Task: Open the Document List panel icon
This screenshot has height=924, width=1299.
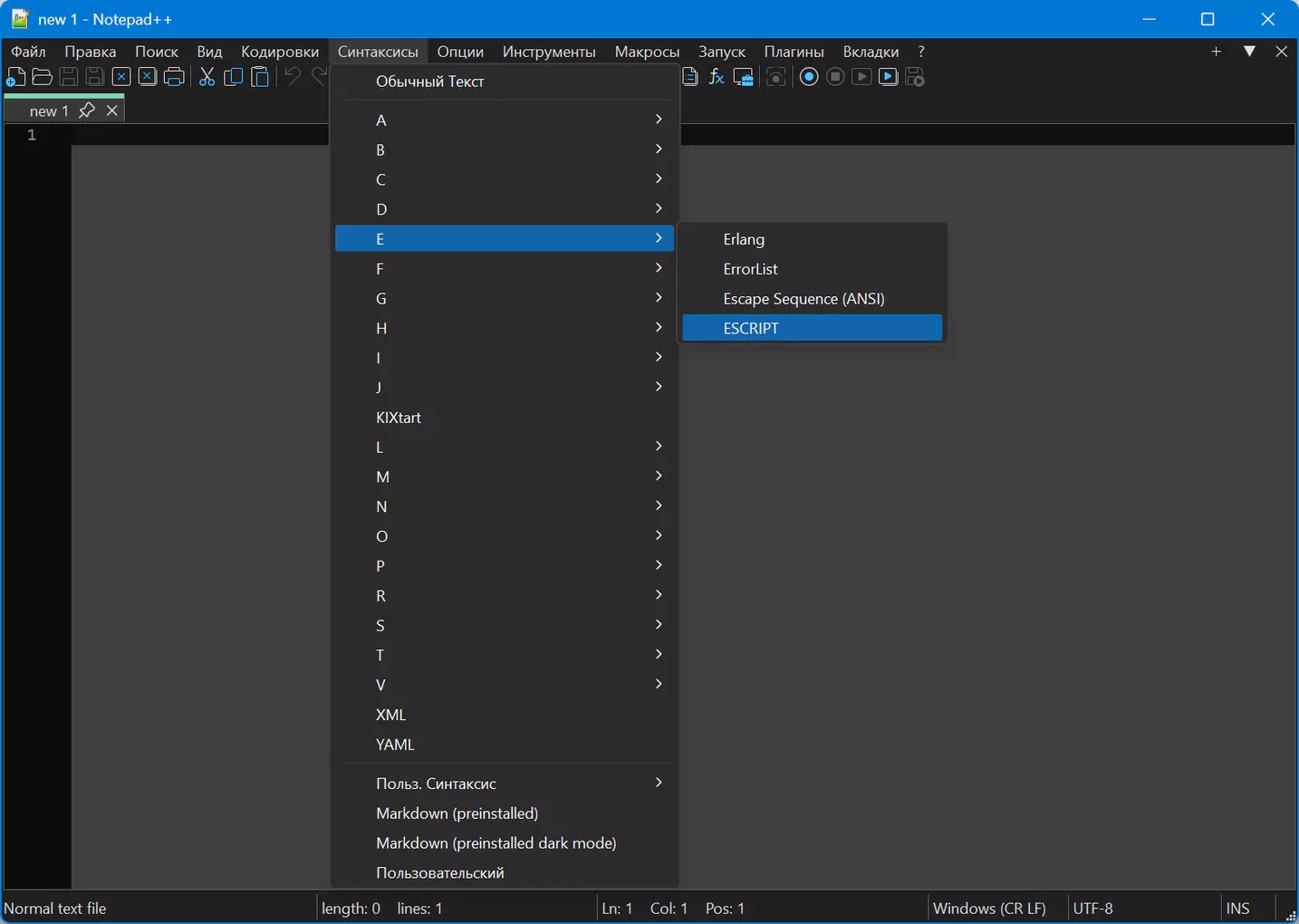Action: coord(690,77)
